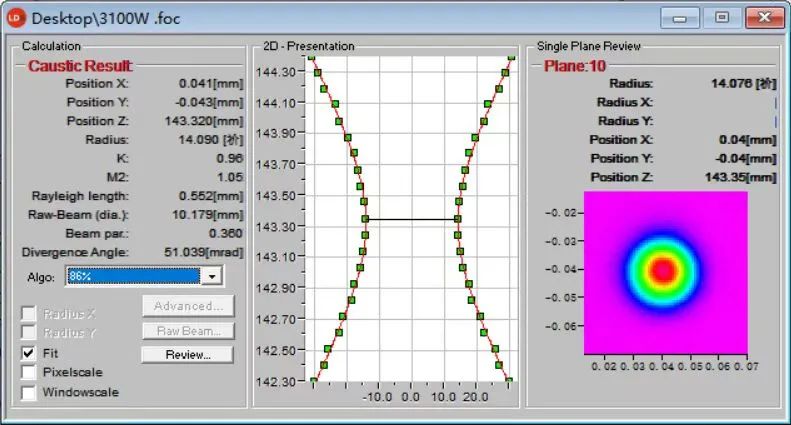Open the Algo dropdown arrow
This screenshot has height=425, width=791.
coord(210,277)
